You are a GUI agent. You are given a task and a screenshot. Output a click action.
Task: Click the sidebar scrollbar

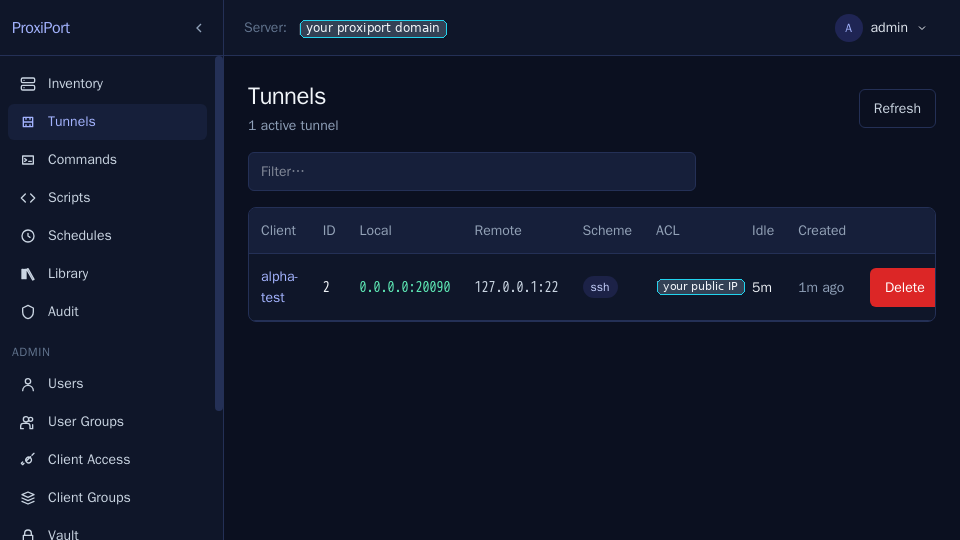pos(219,234)
